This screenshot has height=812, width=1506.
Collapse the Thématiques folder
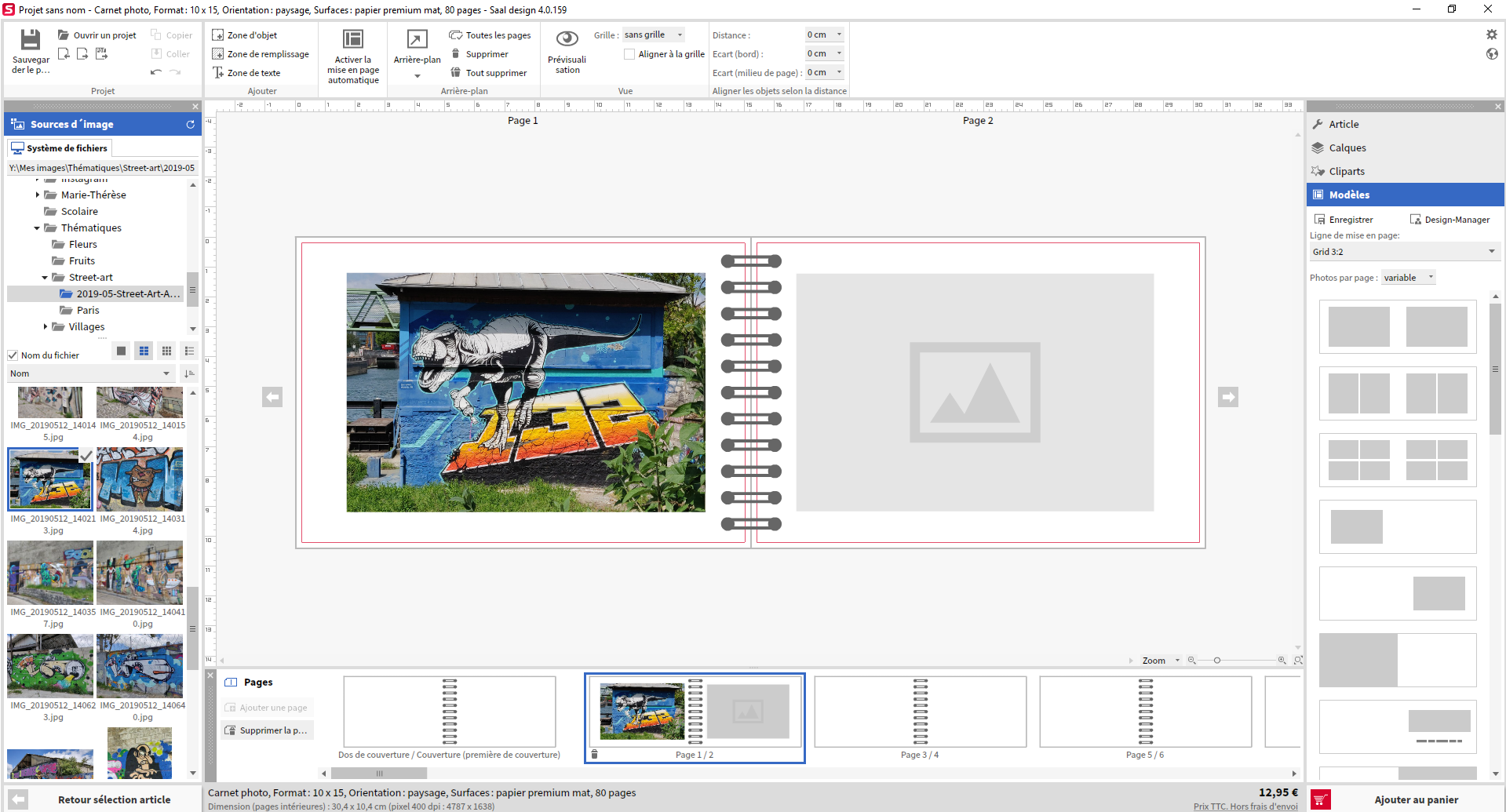[37, 228]
